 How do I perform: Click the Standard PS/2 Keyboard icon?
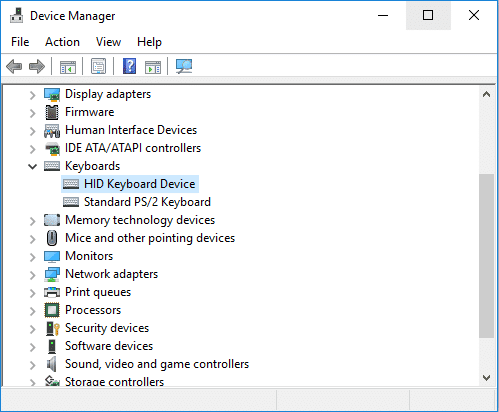[x=71, y=202]
